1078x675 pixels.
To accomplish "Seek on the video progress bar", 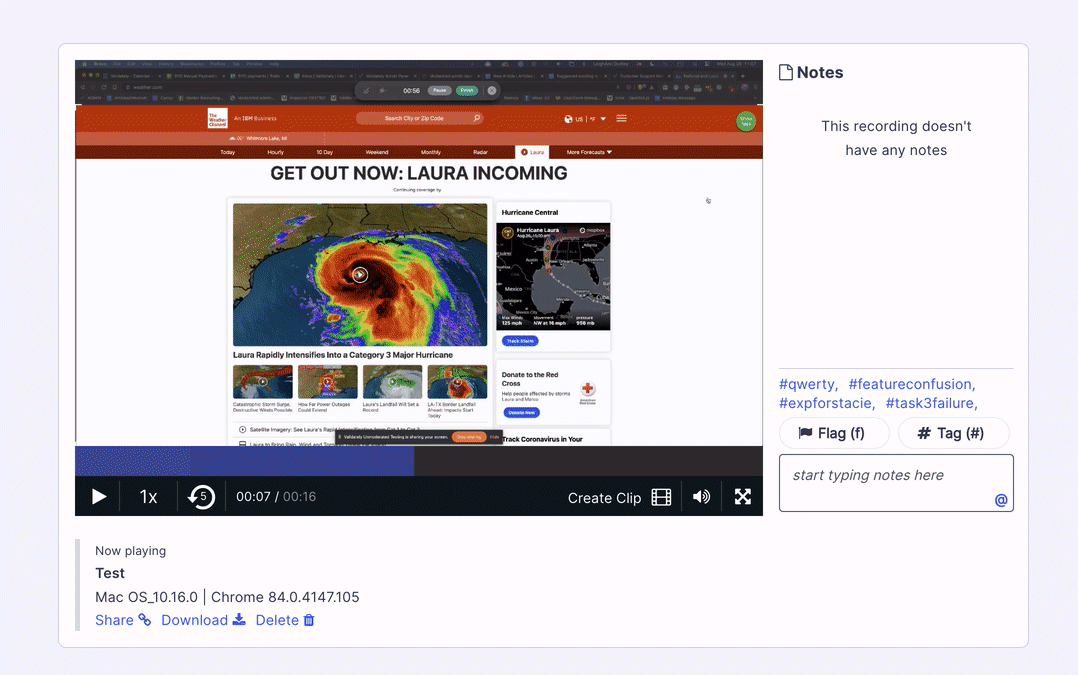I will [x=419, y=461].
